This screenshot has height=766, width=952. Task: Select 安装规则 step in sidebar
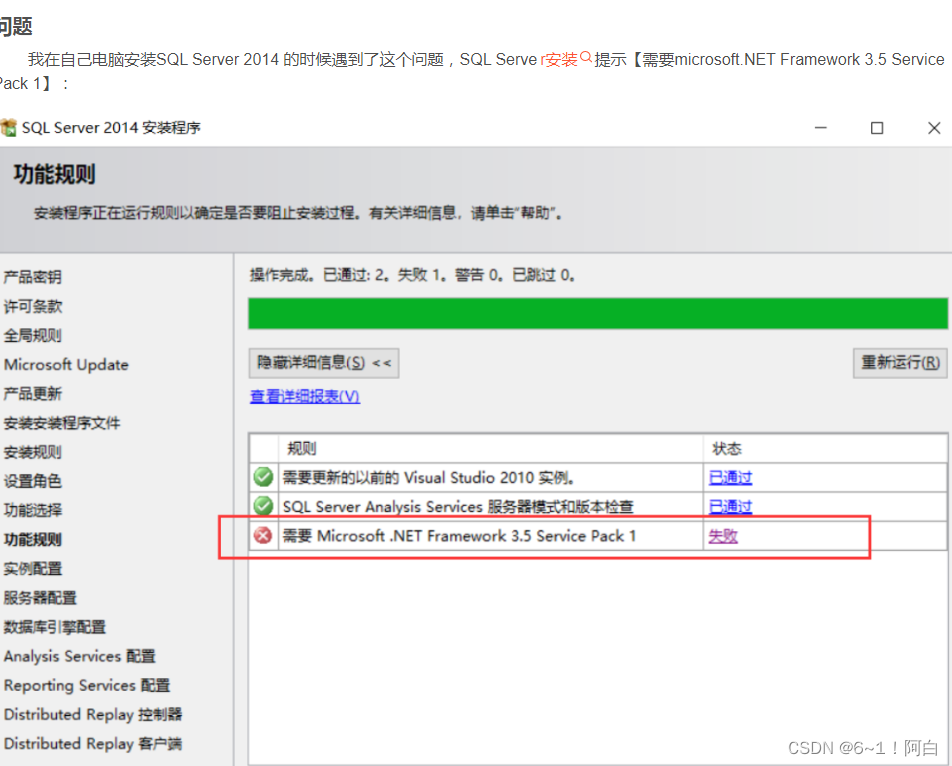[x=33, y=452]
